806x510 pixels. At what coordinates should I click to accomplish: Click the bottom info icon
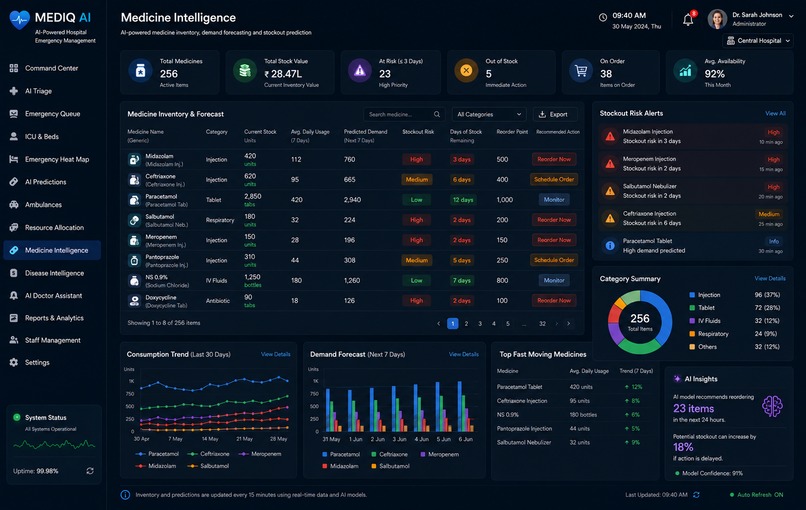(x=125, y=495)
